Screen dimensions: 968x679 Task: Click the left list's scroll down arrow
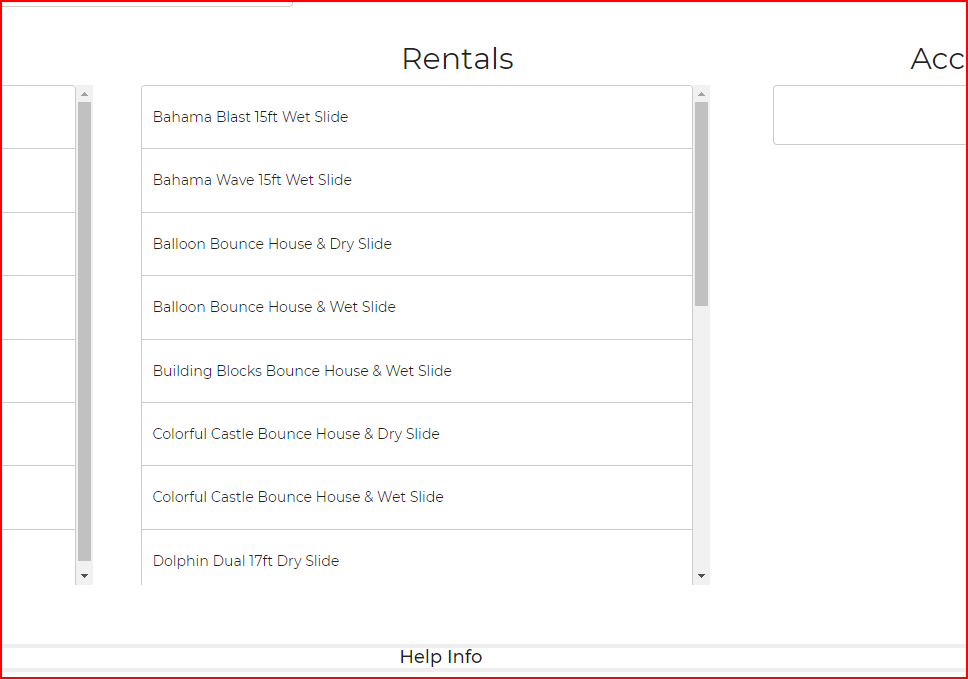click(x=84, y=576)
